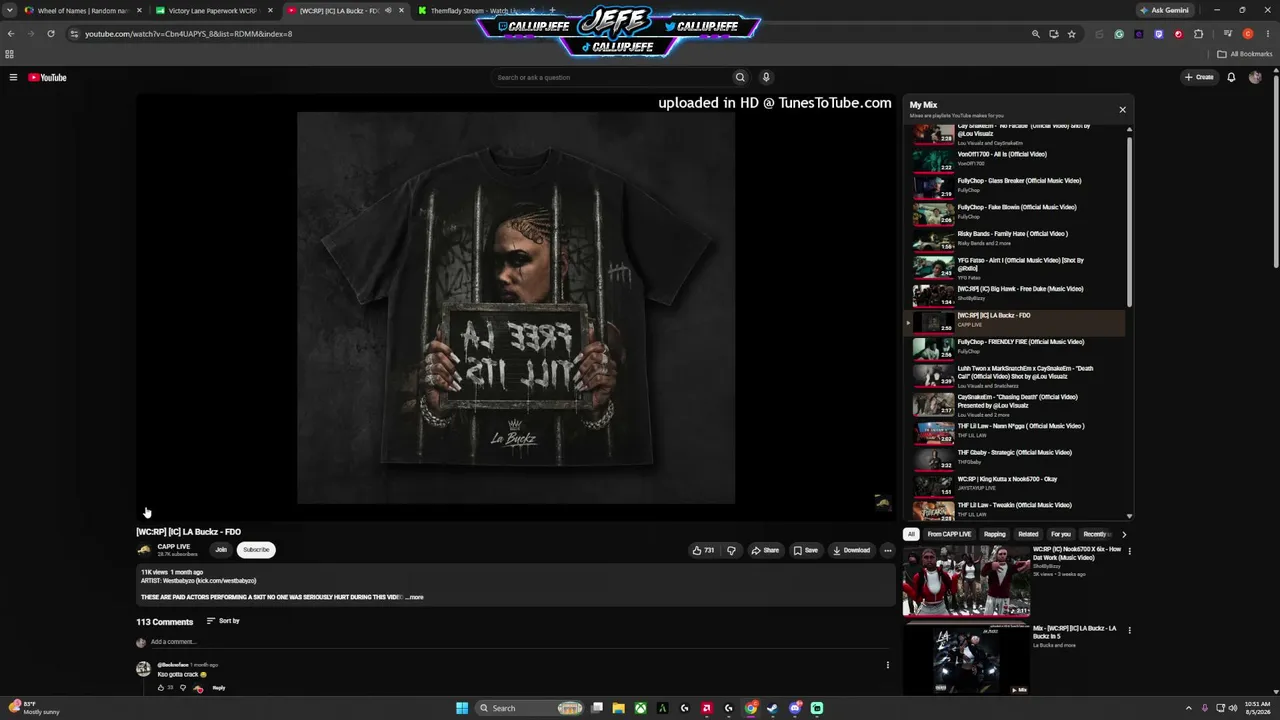The image size is (1280, 720).
Task: Open All Bookmarks folder
Action: (1245, 54)
